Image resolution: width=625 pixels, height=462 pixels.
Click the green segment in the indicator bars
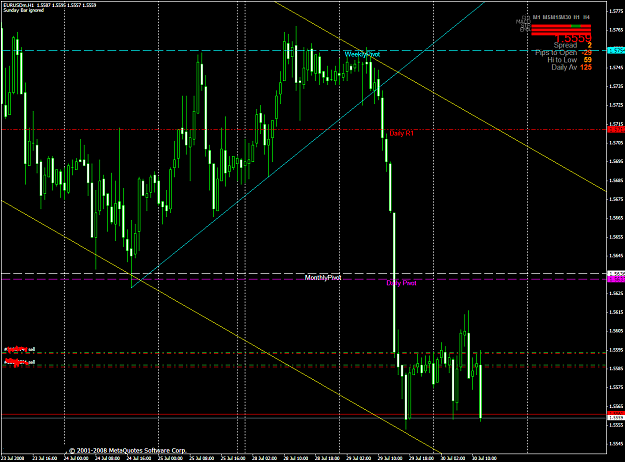pos(576,26)
